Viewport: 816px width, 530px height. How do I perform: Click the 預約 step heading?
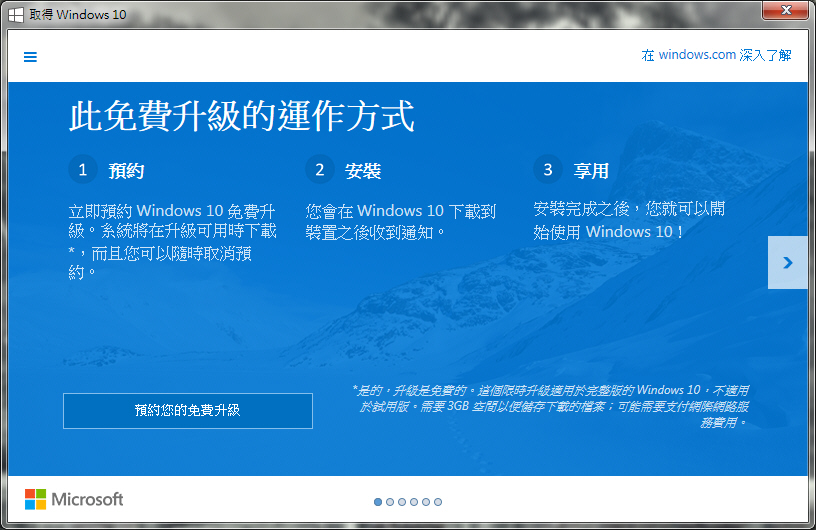click(126, 171)
